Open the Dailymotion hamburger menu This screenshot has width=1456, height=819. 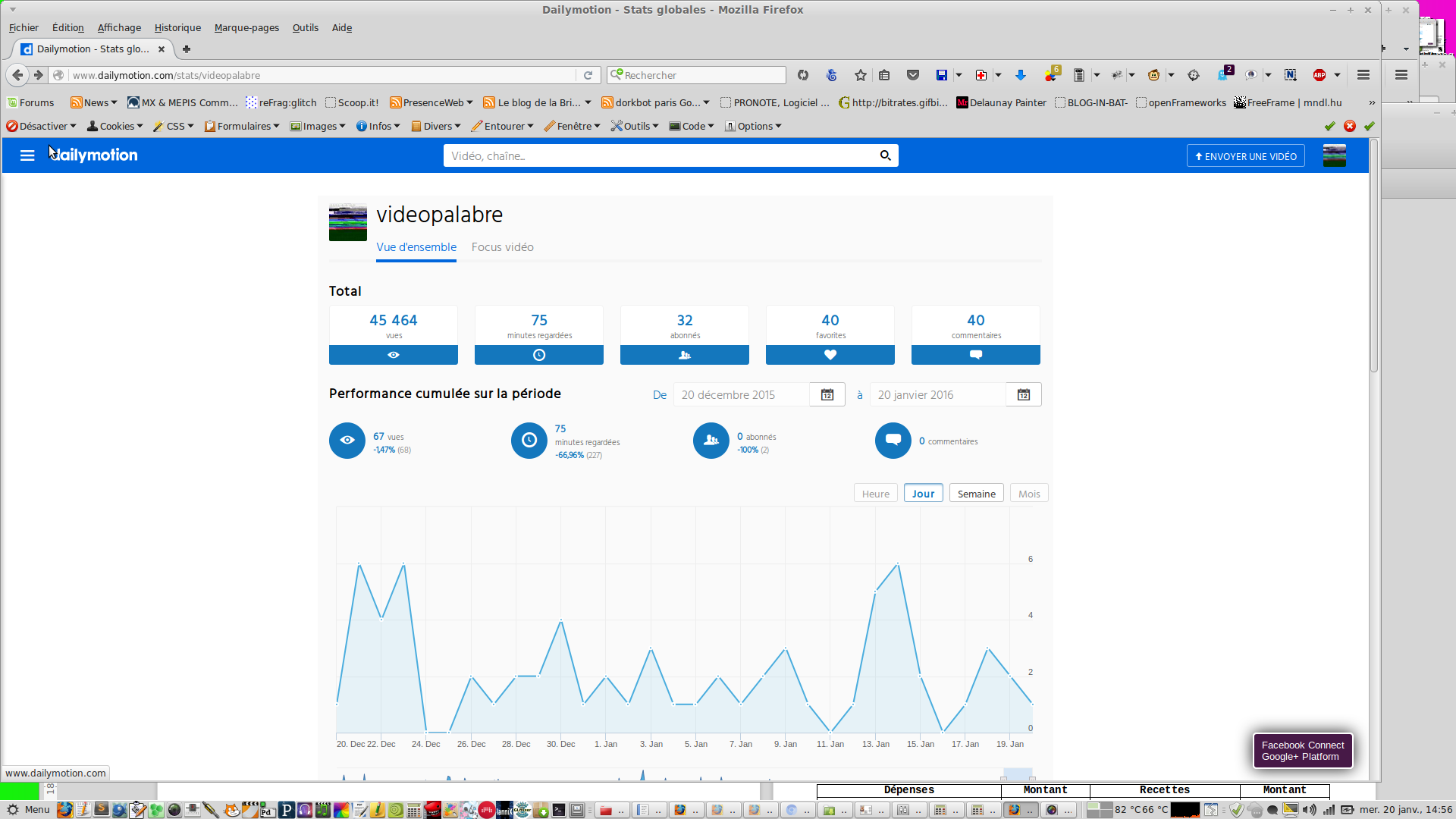click(x=27, y=155)
